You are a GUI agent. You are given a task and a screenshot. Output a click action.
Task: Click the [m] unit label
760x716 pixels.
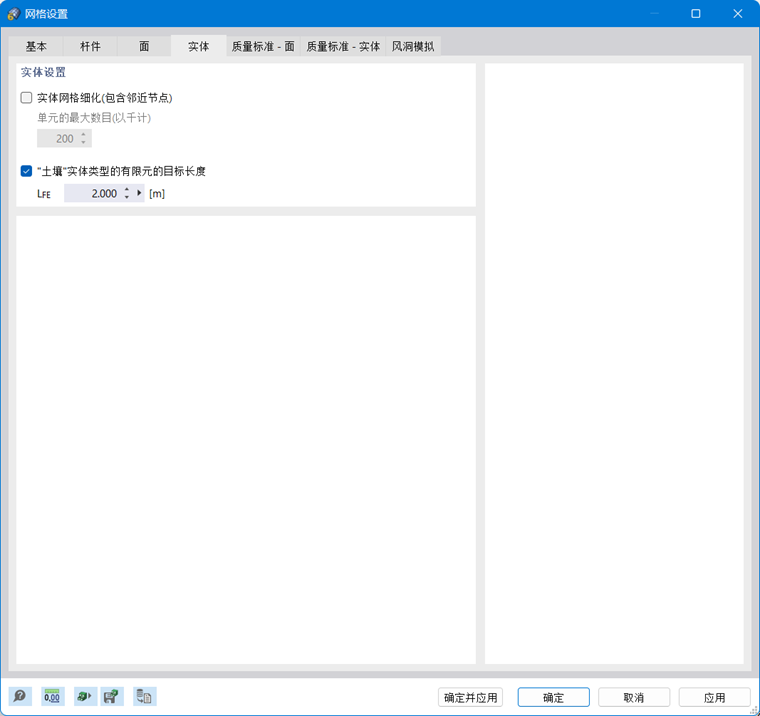157,193
